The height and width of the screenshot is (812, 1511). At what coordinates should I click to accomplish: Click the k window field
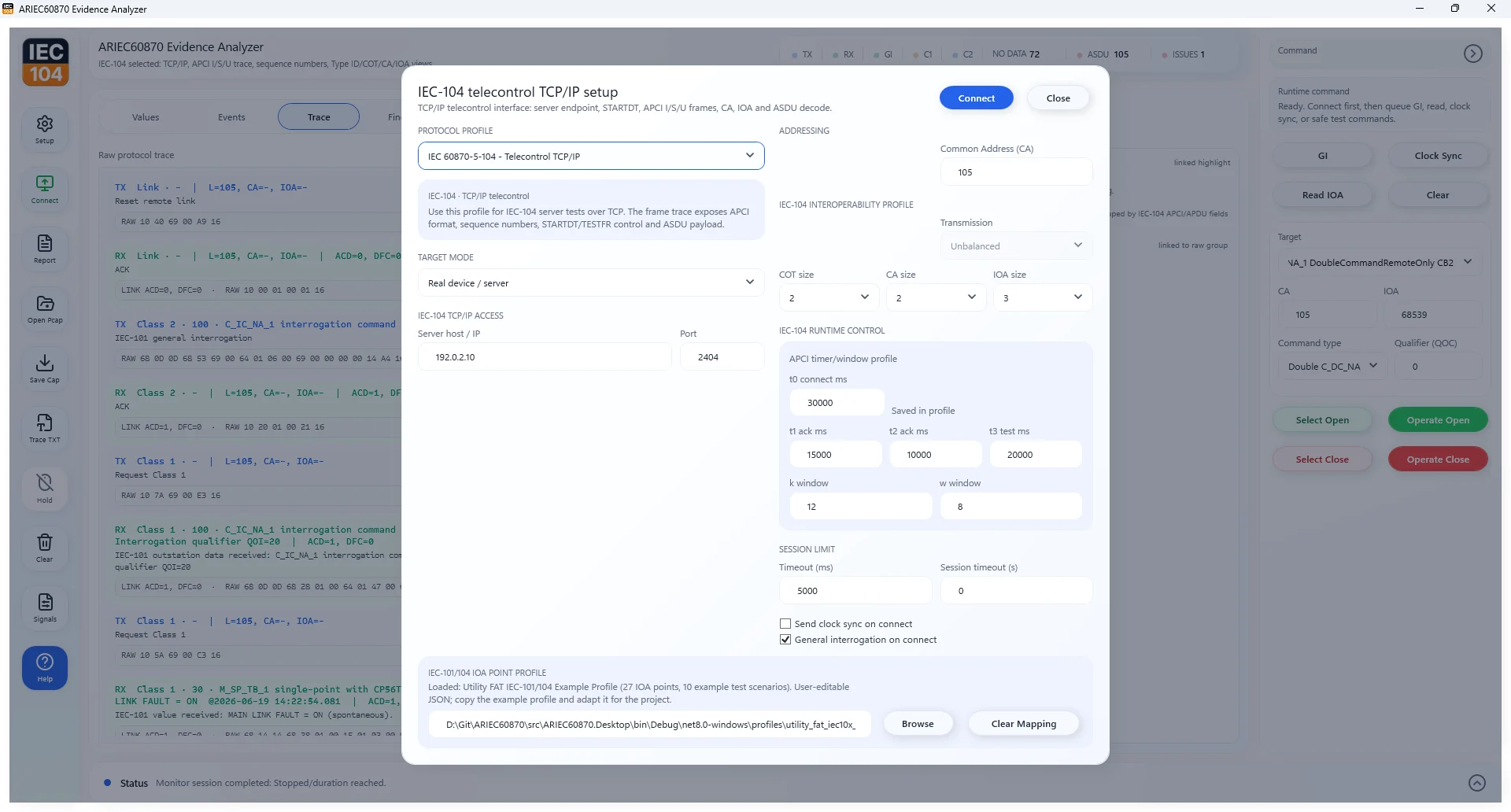861,507
